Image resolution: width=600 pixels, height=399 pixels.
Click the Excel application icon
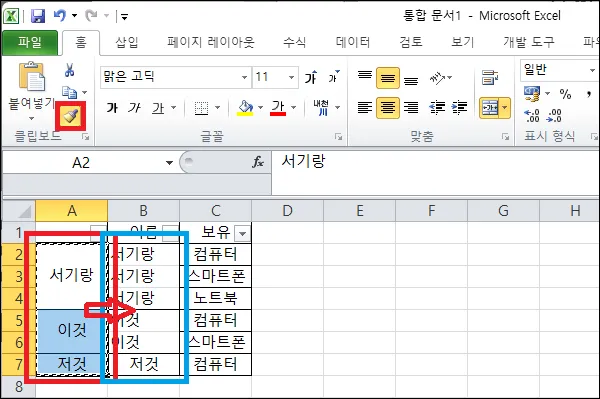coord(11,16)
